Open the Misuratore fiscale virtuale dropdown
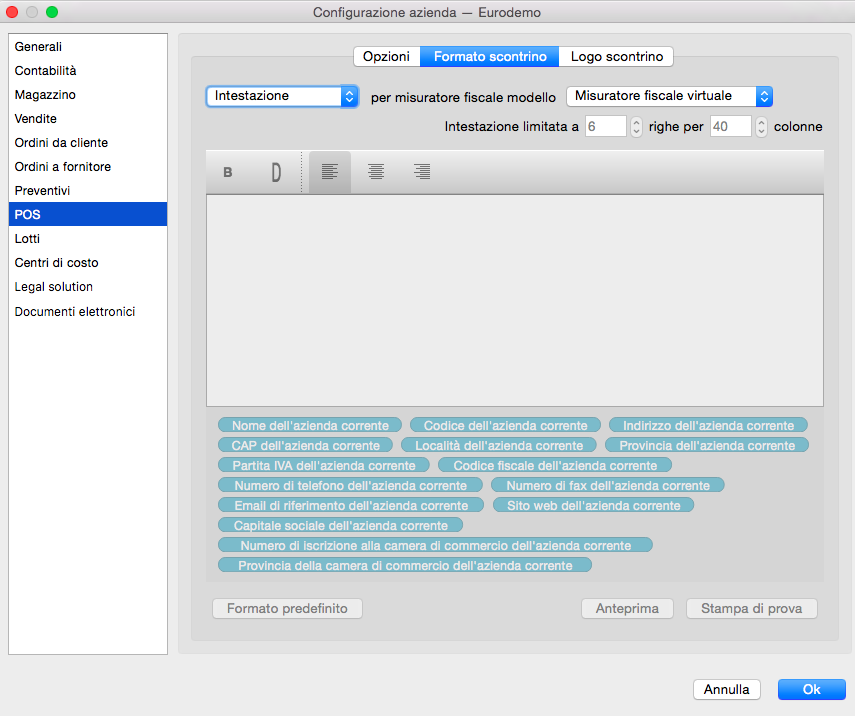This screenshot has width=855, height=716. pos(669,96)
